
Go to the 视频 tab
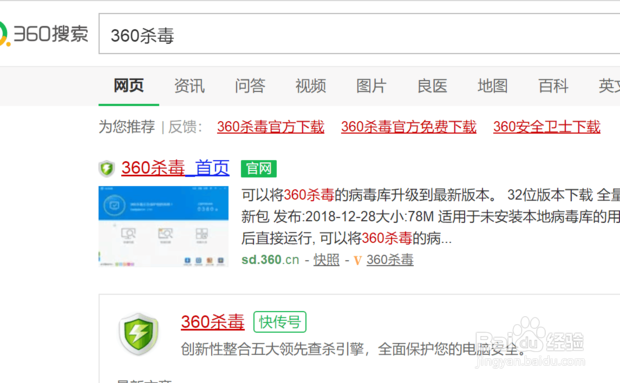(x=311, y=86)
